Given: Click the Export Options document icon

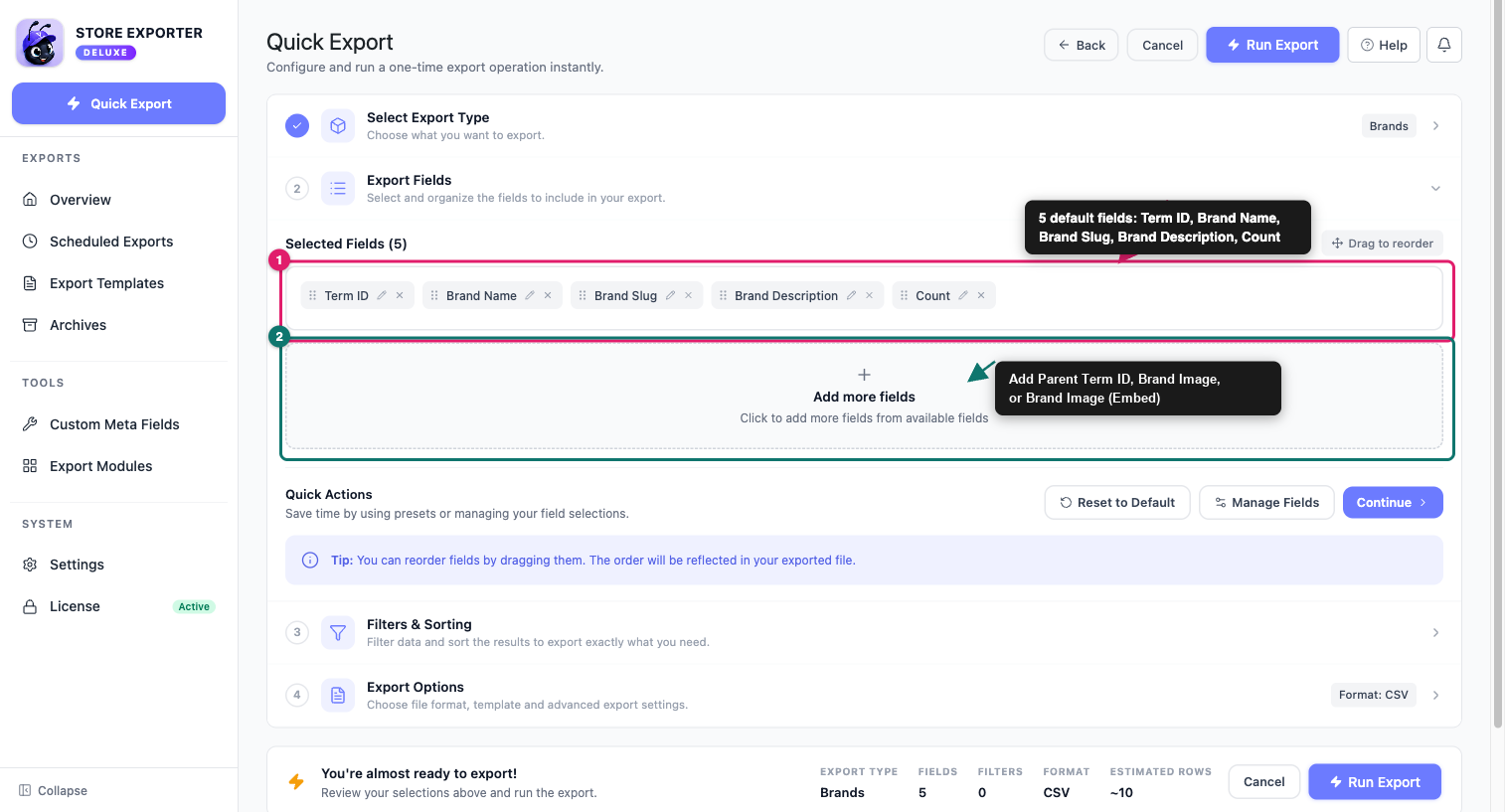Looking at the screenshot, I should 338,695.
